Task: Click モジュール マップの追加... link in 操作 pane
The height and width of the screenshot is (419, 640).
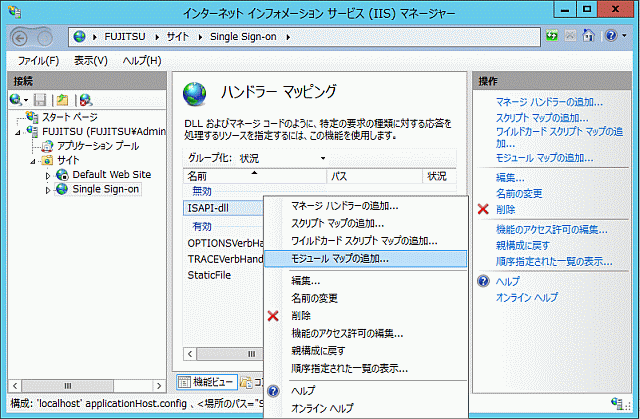Action: pos(544,158)
